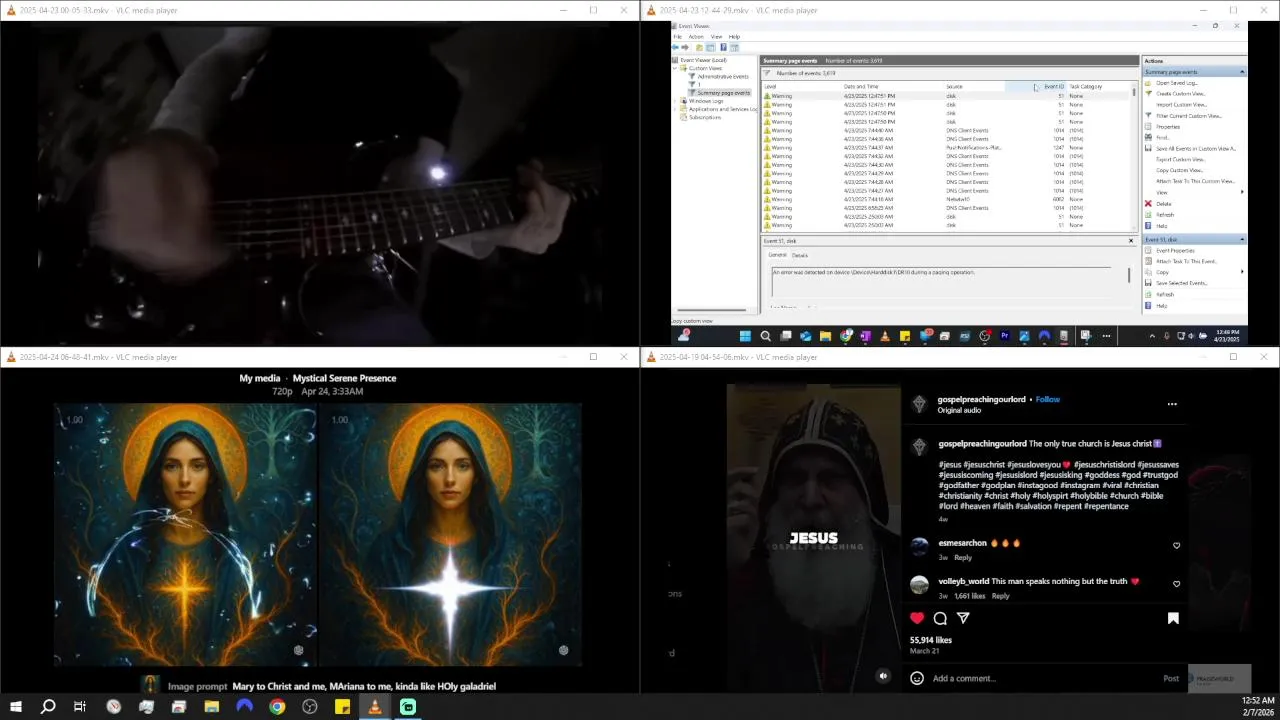Expand the View submenu arrow in Actions pane

tap(1242, 192)
